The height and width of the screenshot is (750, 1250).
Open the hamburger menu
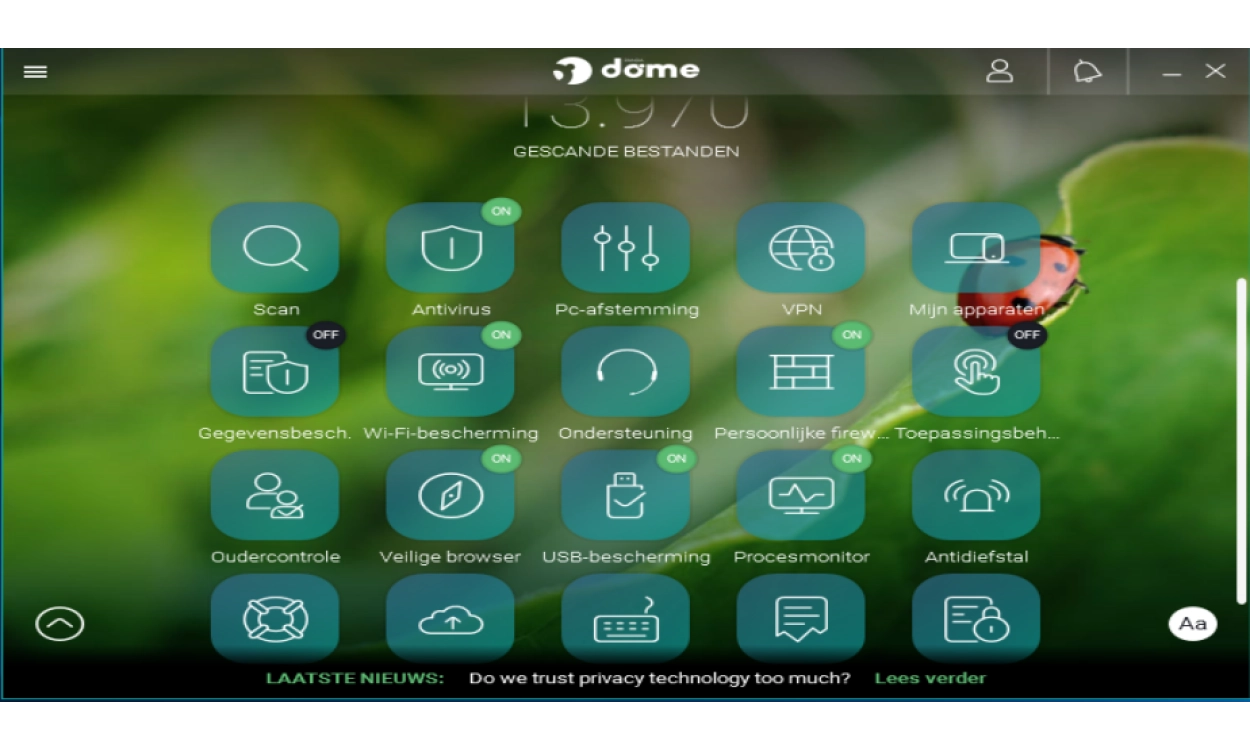36,72
